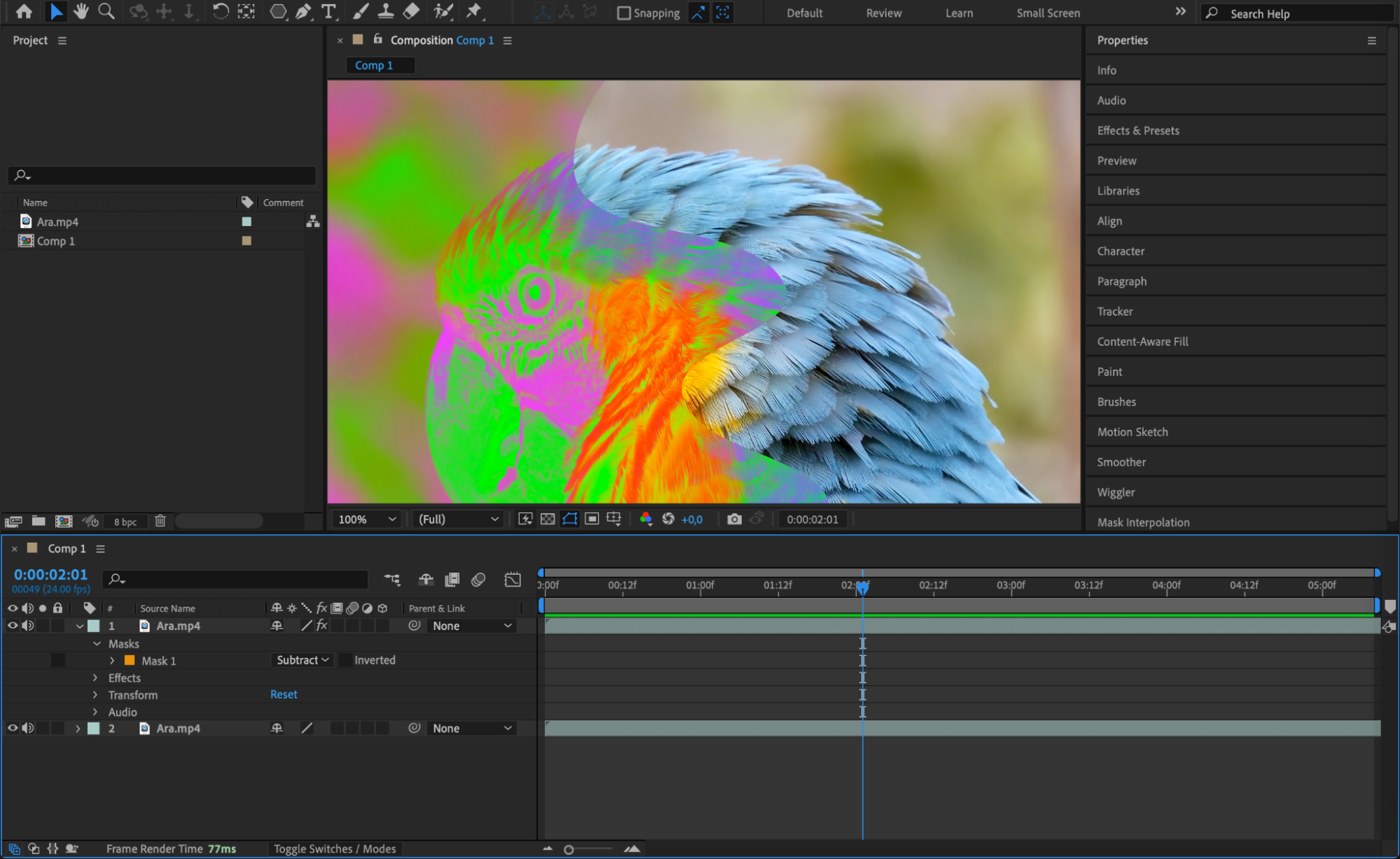Expand the Transform property group
Image resolution: width=1400 pixels, height=859 pixels.
click(96, 695)
